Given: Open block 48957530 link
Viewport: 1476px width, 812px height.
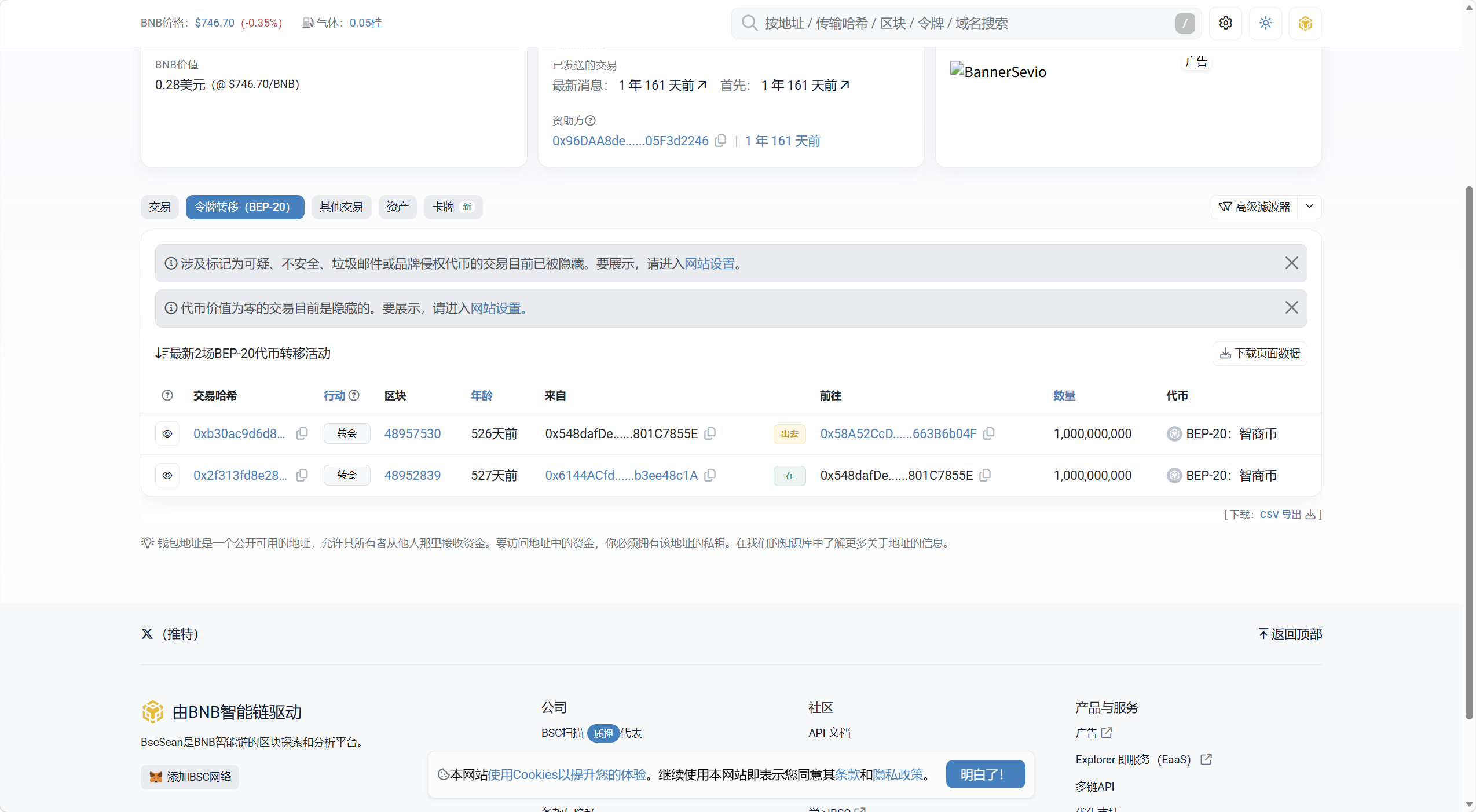Looking at the screenshot, I should (x=412, y=433).
